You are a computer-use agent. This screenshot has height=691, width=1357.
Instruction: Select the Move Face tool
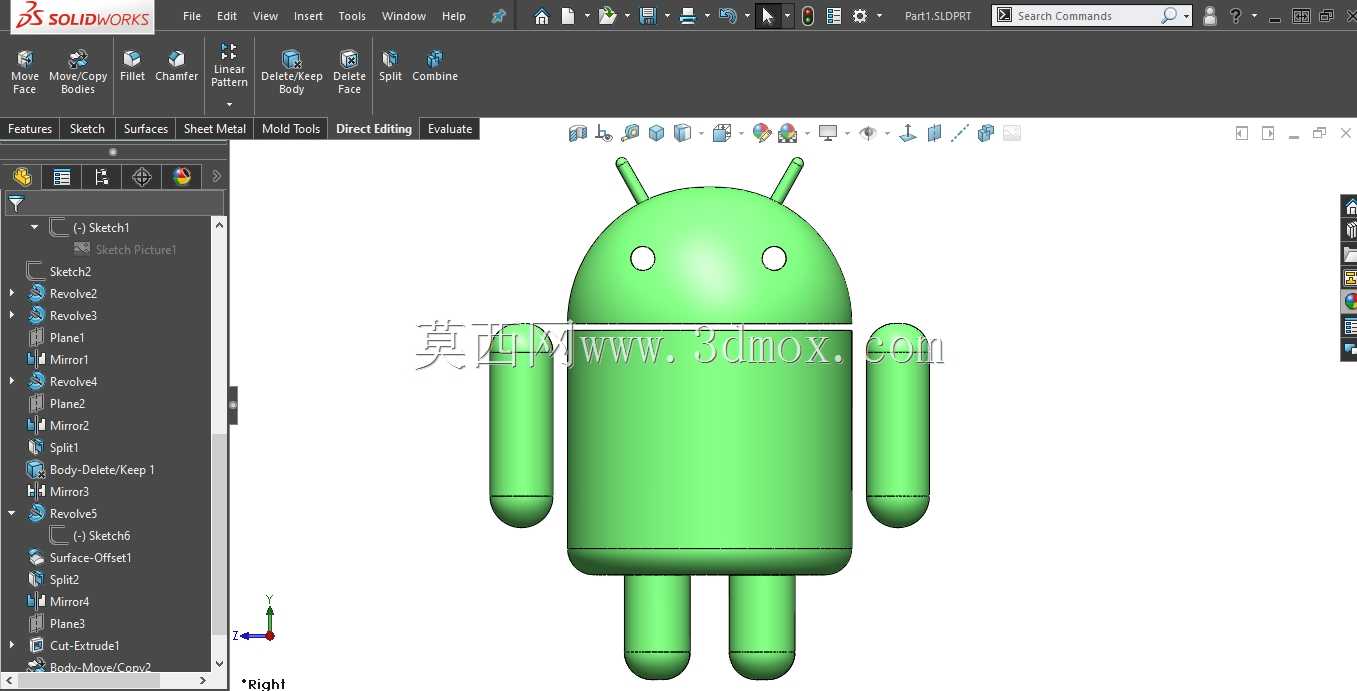click(25, 72)
